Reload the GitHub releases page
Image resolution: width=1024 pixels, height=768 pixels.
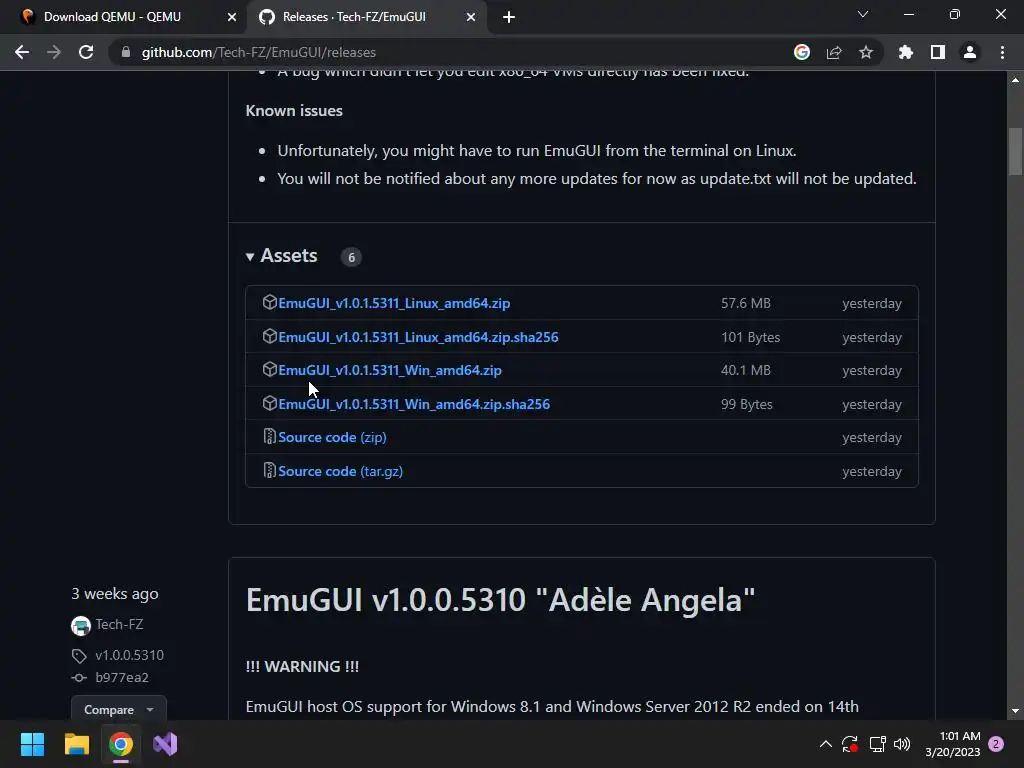[x=86, y=52]
